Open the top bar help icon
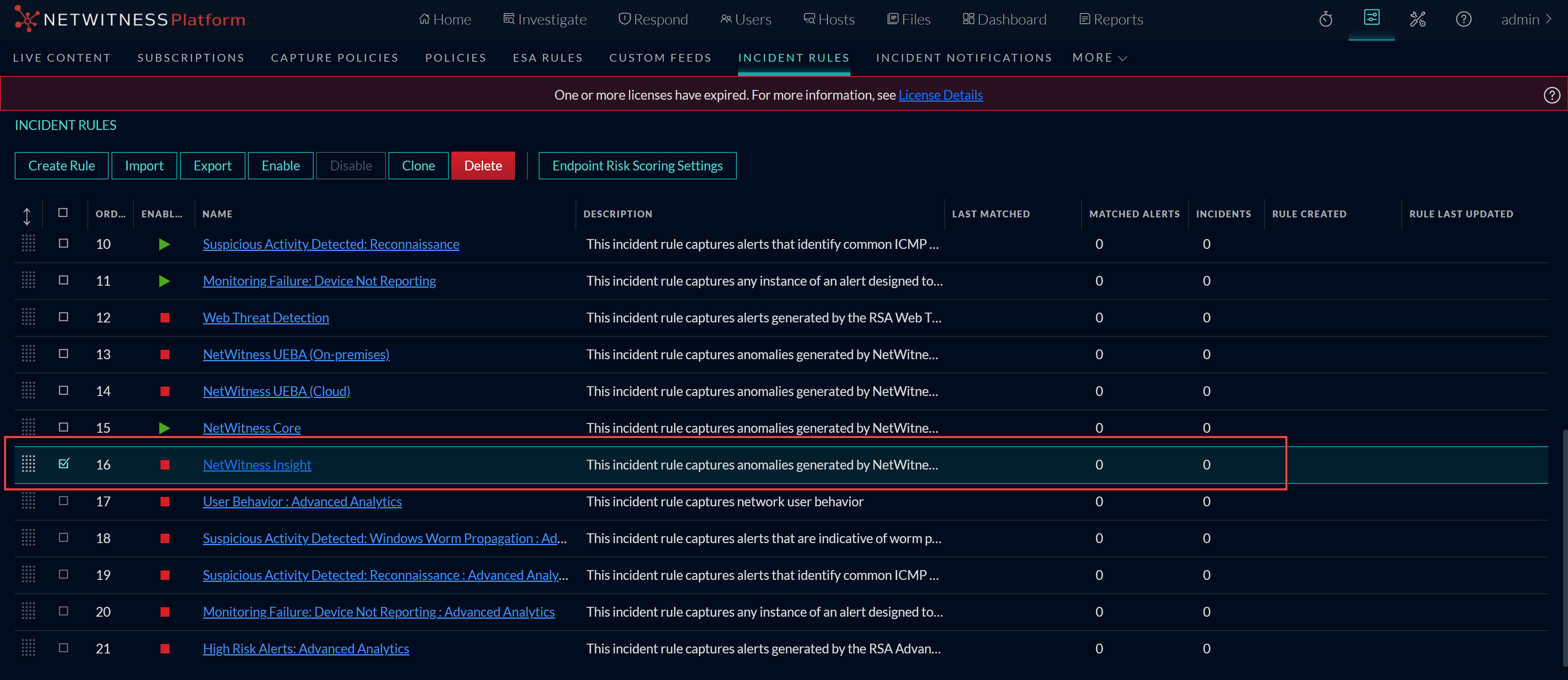1568x680 pixels. click(1463, 20)
